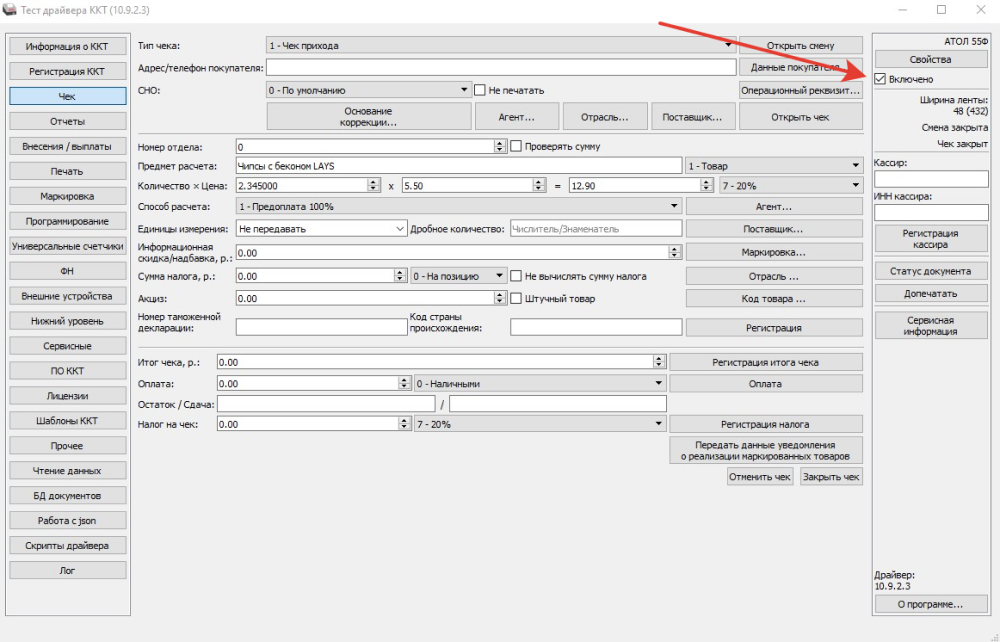The image size is (1000, 642).
Task: Open the СНО dropdown list
Action: pyautogui.click(x=369, y=91)
